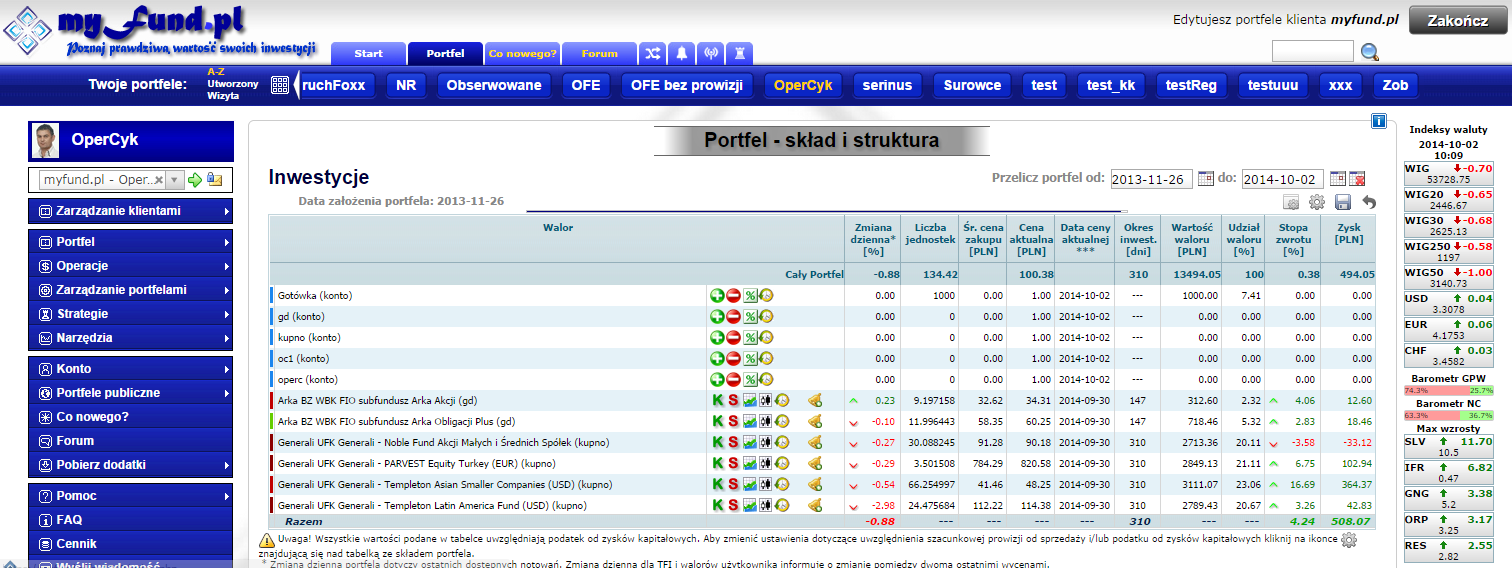Open calendar picker for start date

click(1205, 179)
